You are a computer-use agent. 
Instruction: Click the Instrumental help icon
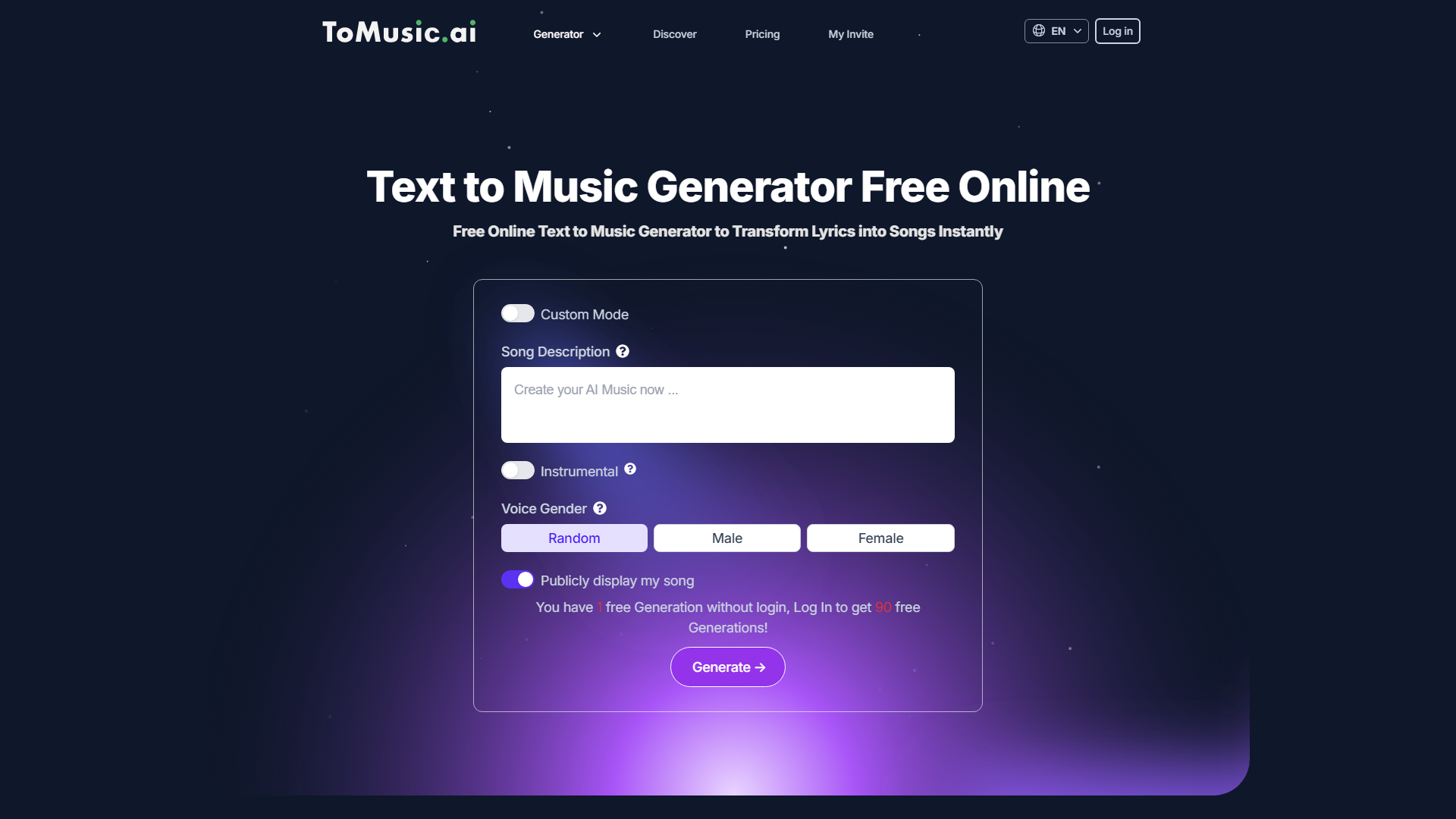coord(630,470)
